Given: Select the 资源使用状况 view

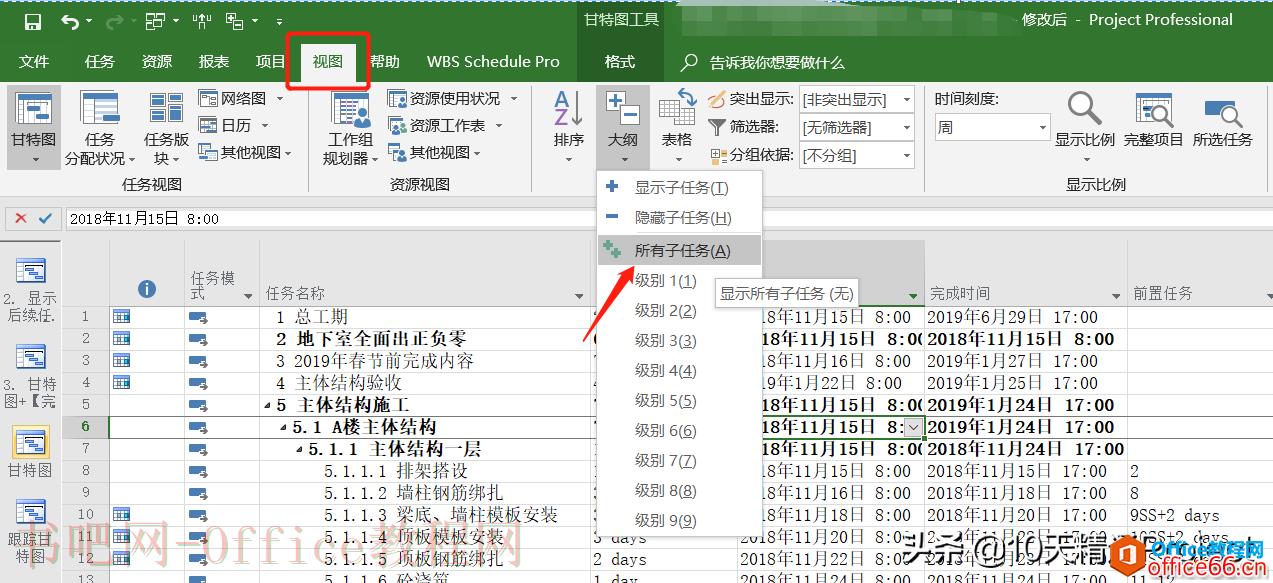Looking at the screenshot, I should pos(452,98).
